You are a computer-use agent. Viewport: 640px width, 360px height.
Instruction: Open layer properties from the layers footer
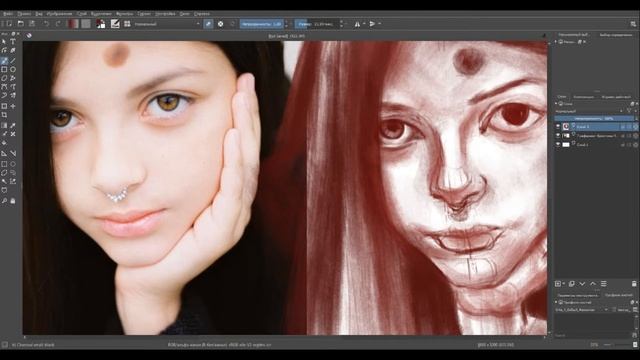coord(604,284)
